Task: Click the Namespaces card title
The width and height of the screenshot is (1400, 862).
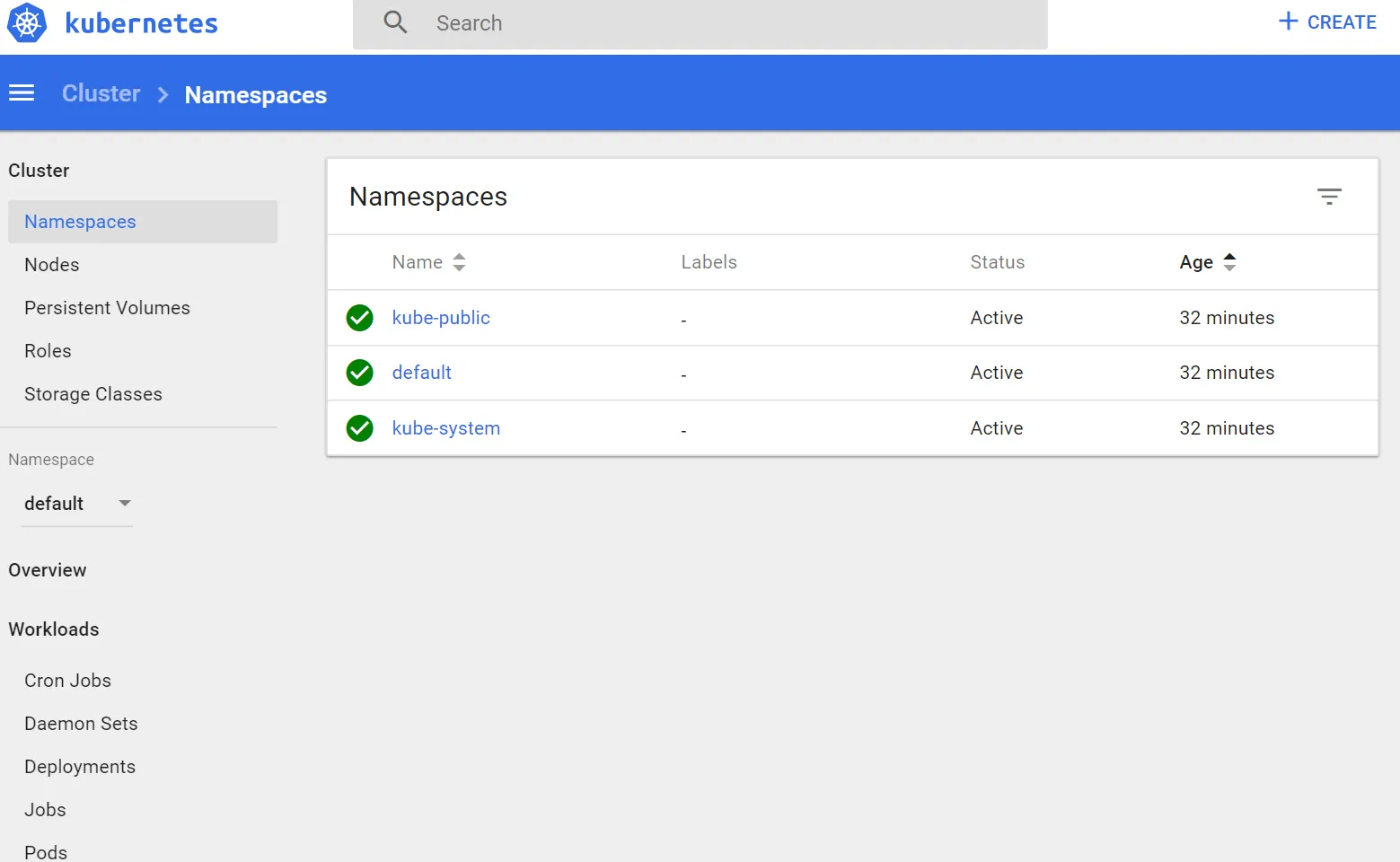Action: pyautogui.click(x=428, y=198)
